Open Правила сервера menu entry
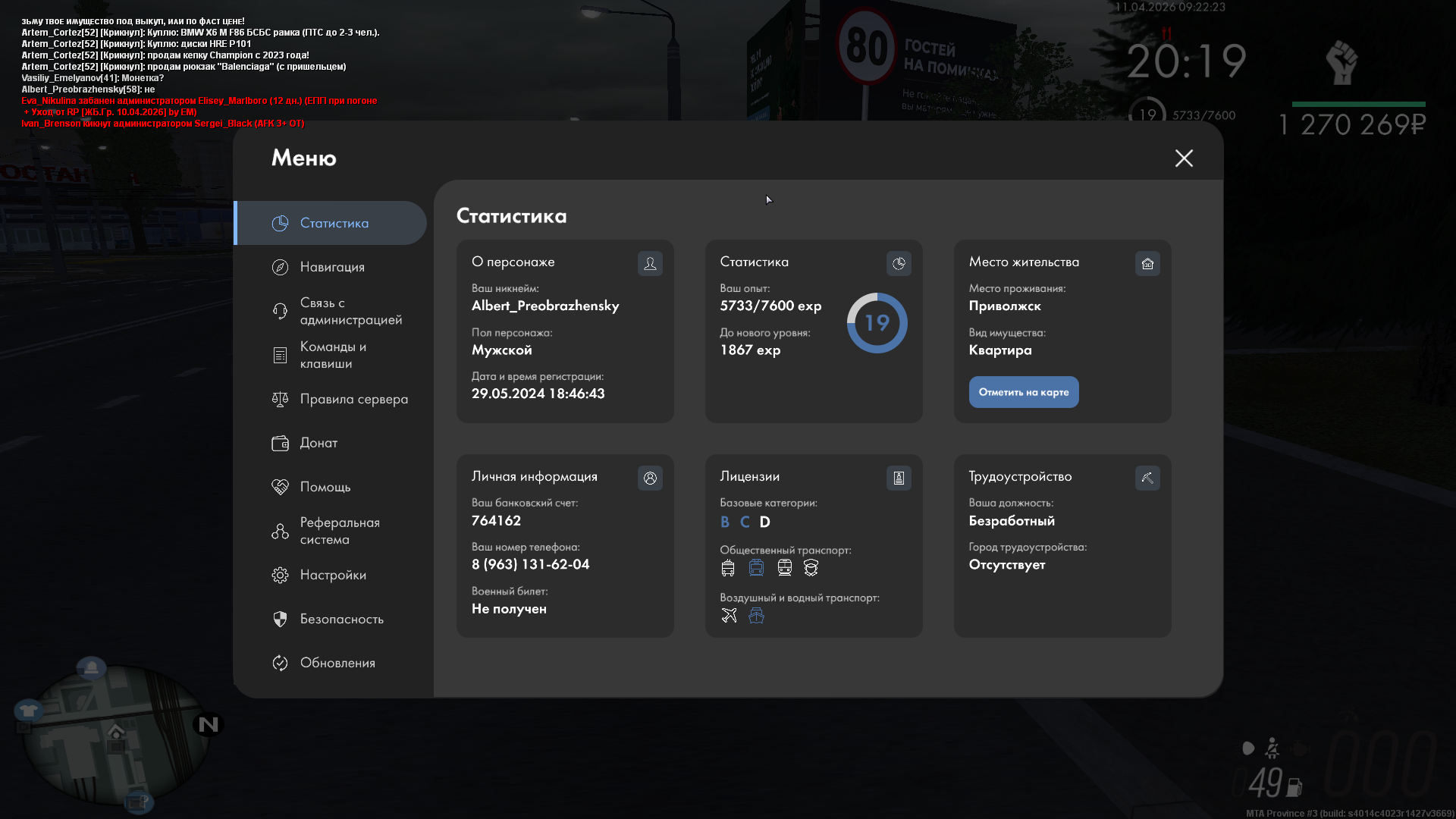The height and width of the screenshot is (819, 1456). click(353, 399)
